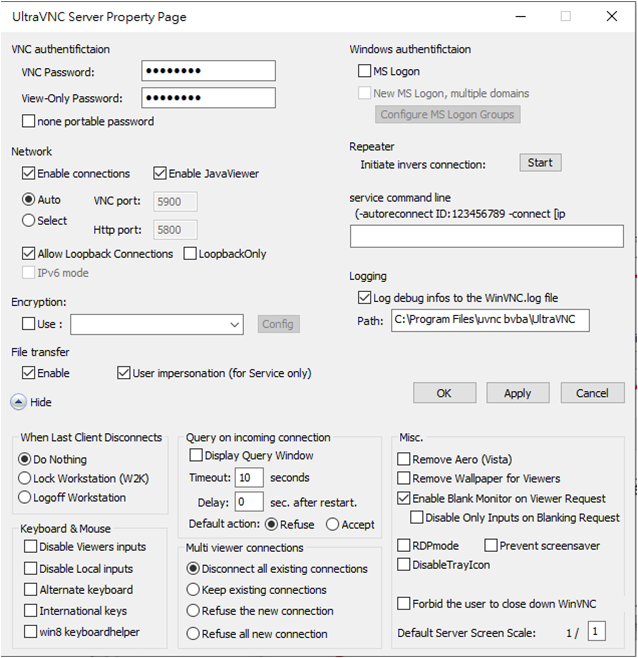Check the Encryption Use checkbox

click(29, 324)
